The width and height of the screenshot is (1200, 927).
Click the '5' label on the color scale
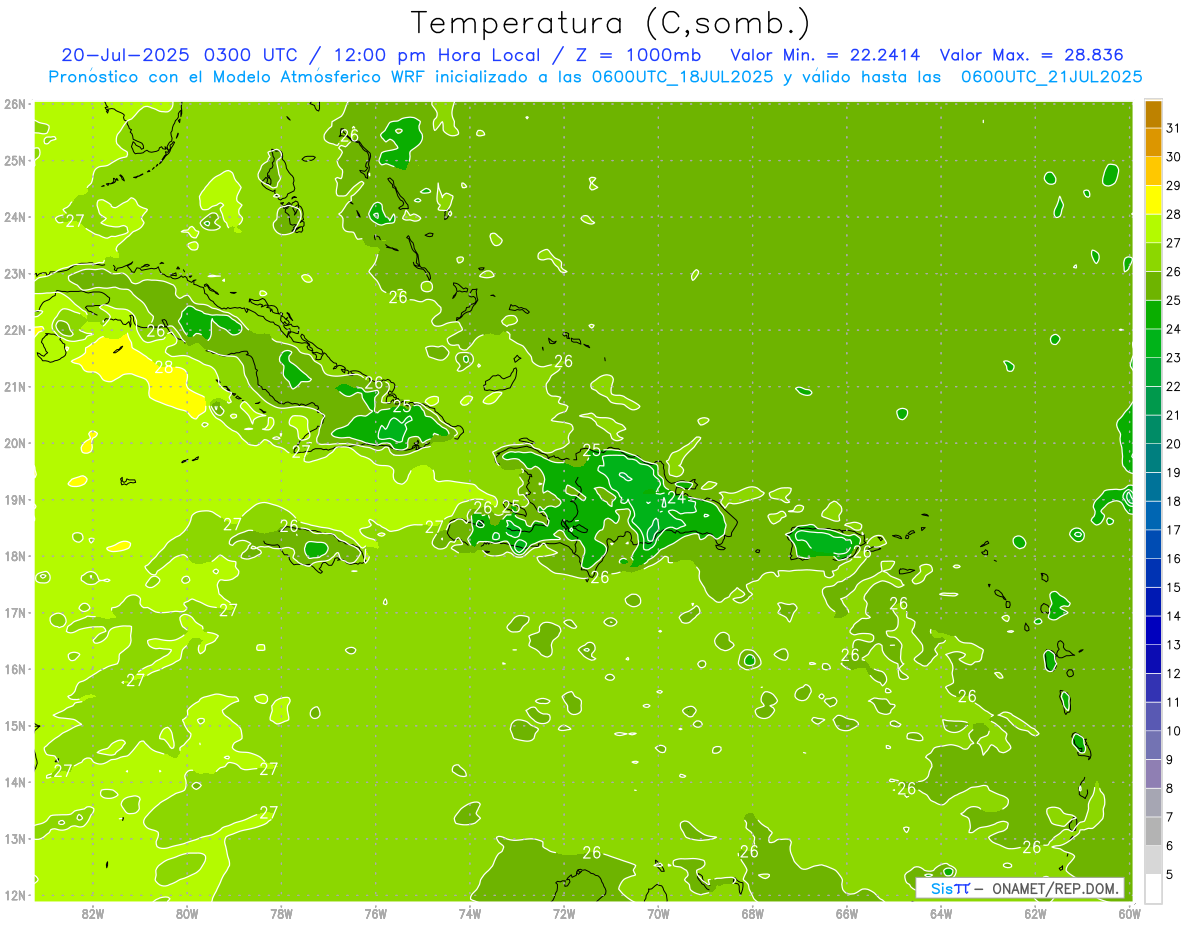point(1170,874)
